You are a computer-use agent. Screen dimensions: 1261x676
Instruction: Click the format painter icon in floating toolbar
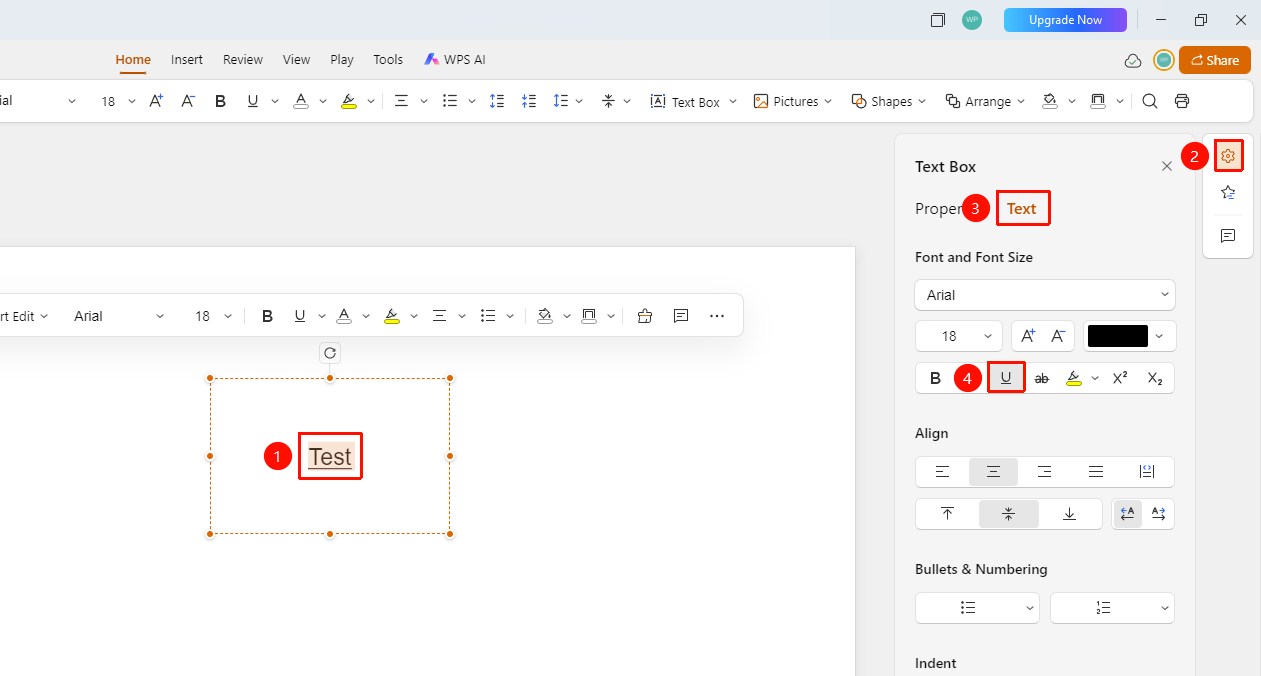click(644, 316)
